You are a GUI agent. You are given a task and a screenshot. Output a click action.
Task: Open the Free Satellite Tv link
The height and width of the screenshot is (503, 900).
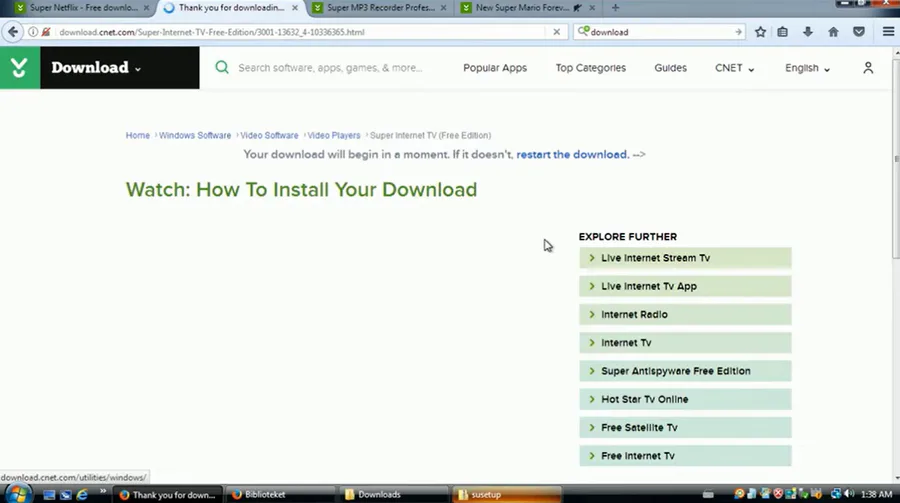685,427
